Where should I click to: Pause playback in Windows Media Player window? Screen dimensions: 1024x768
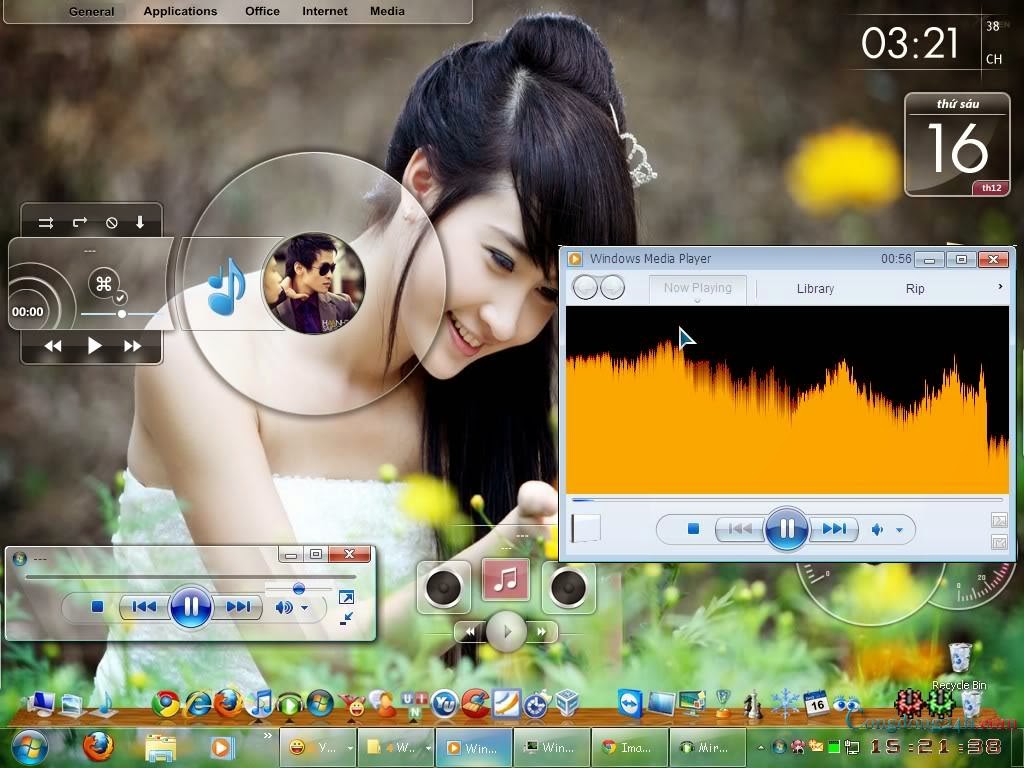click(x=786, y=528)
